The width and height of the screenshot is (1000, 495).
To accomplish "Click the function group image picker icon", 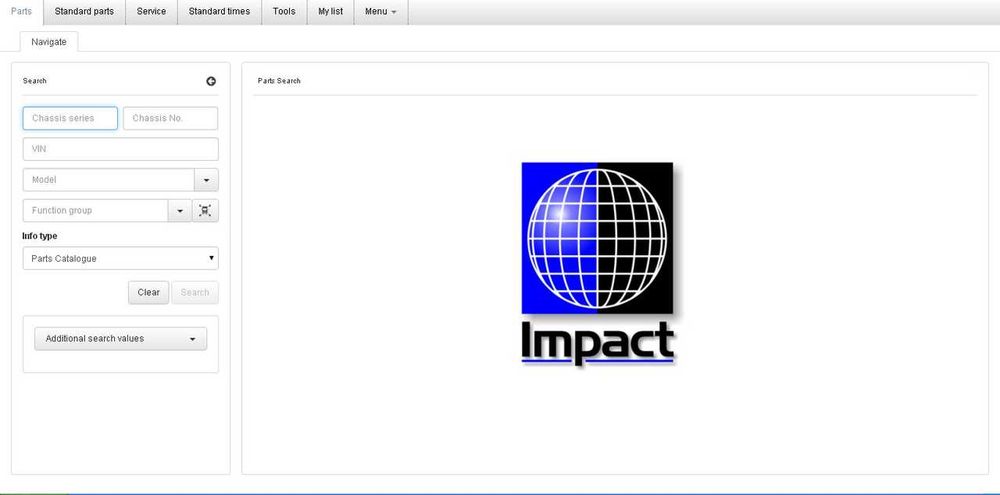I will pos(205,211).
